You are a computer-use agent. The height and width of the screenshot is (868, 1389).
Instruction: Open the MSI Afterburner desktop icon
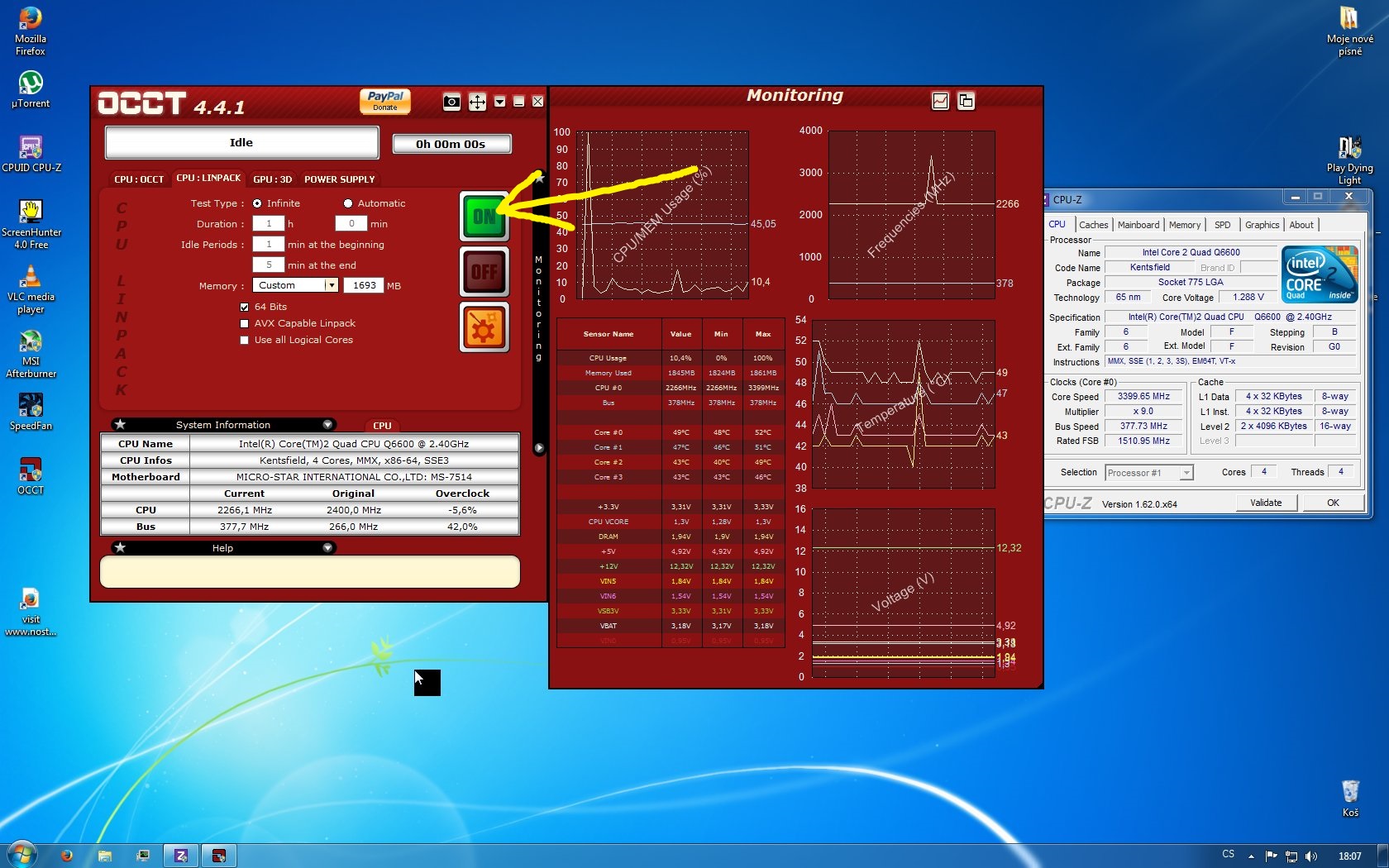tap(31, 353)
